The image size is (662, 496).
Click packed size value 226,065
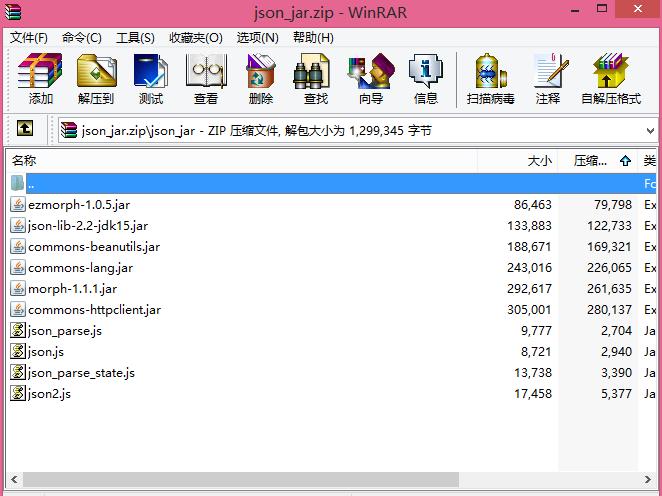tap(609, 268)
